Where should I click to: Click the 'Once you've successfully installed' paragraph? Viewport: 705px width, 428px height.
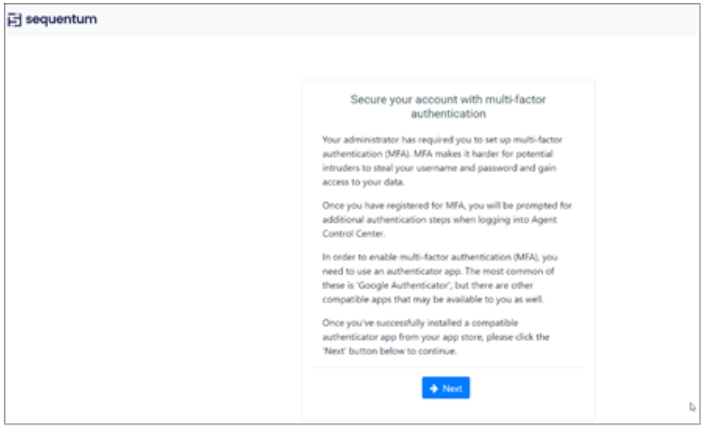pyautogui.click(x=446, y=334)
